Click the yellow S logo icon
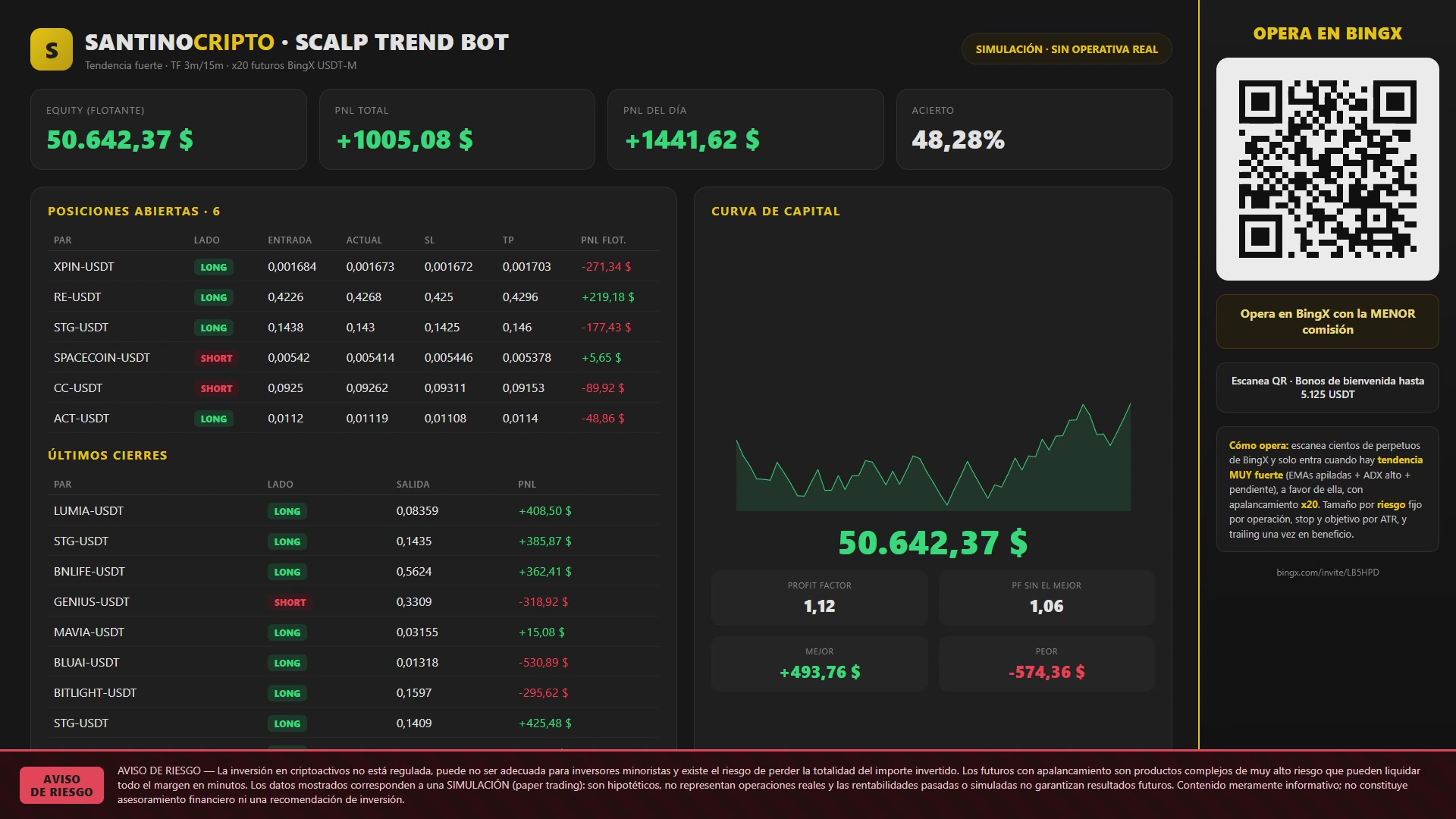Image resolution: width=1456 pixels, height=819 pixels. (52, 49)
